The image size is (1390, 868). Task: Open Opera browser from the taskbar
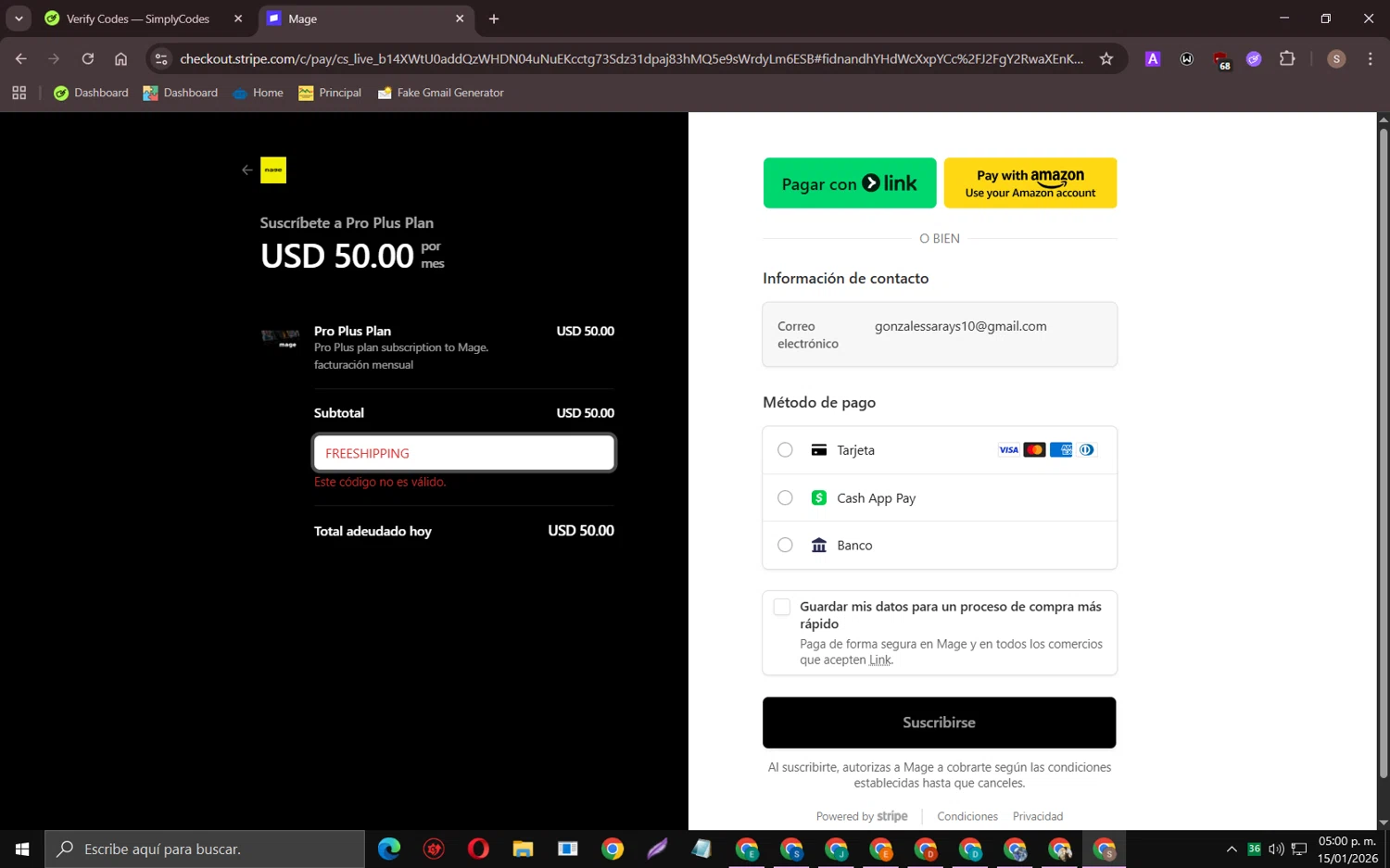point(478,849)
